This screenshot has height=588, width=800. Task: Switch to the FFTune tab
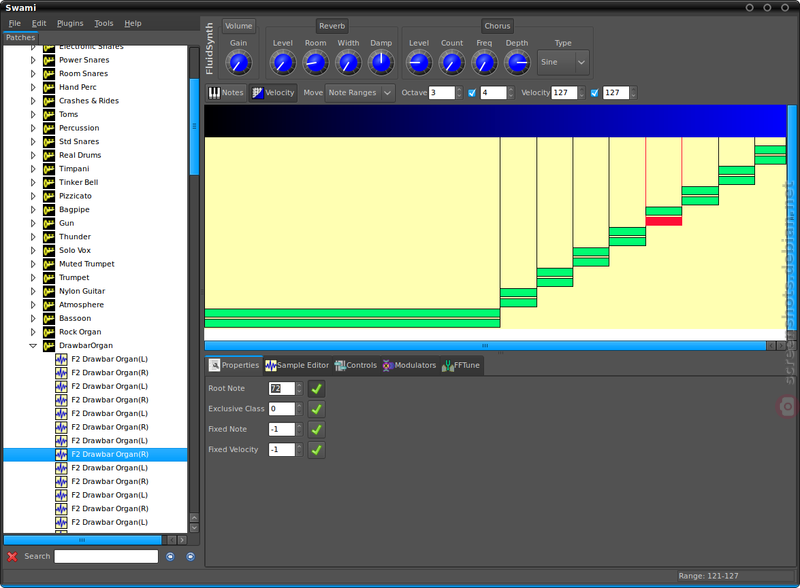(461, 365)
